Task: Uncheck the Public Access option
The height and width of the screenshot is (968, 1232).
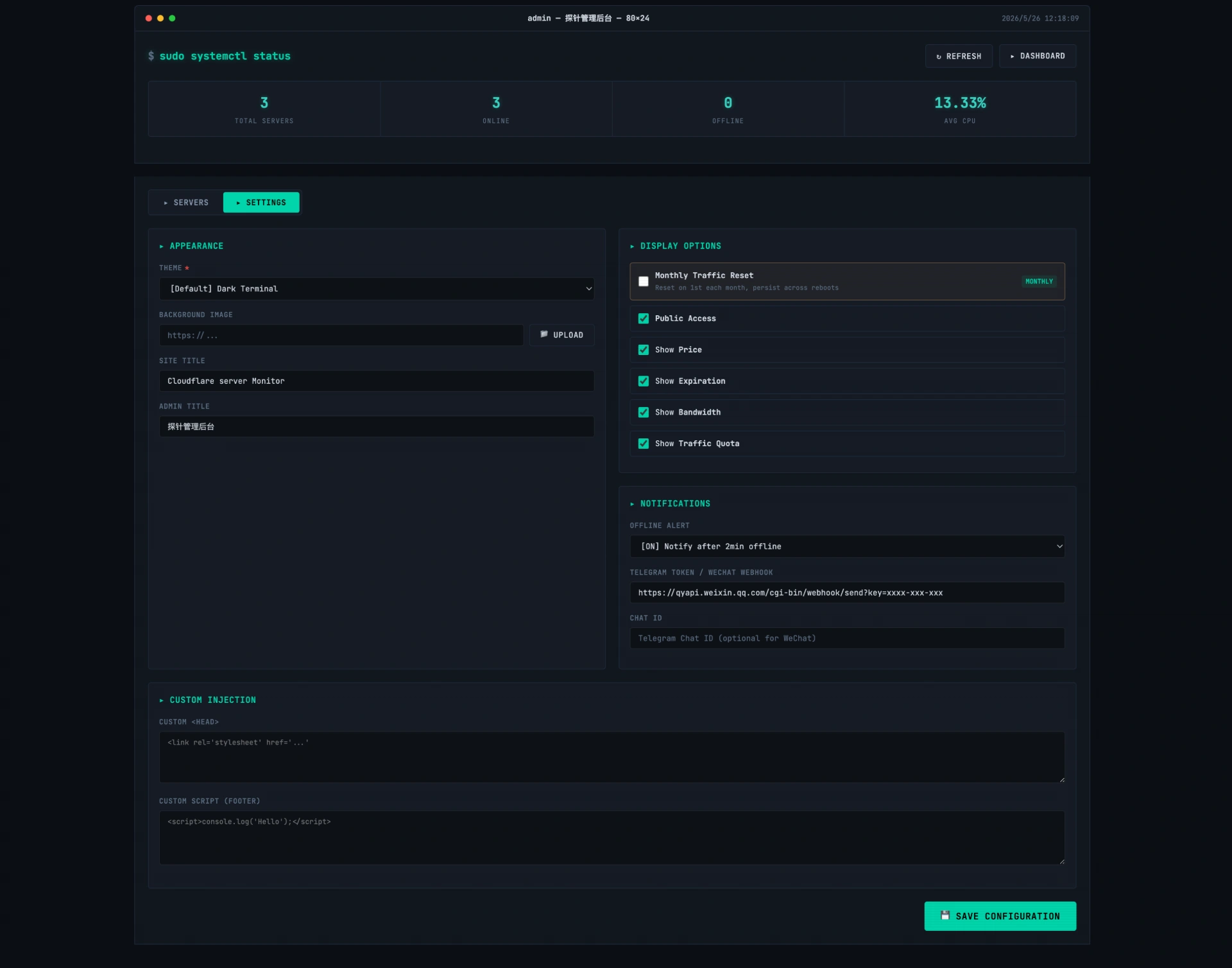Action: coord(644,318)
